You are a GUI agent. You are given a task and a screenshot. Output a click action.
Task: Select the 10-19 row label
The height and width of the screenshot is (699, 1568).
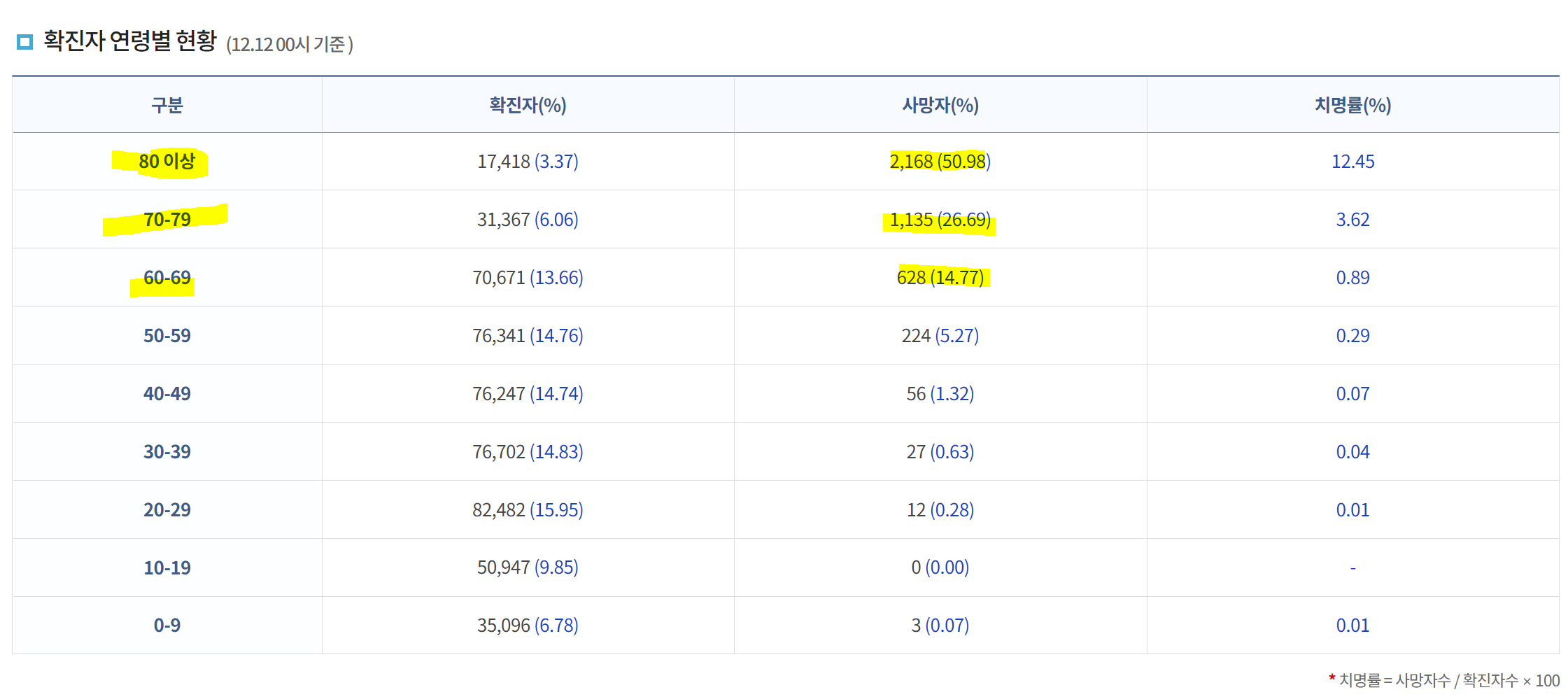(167, 567)
